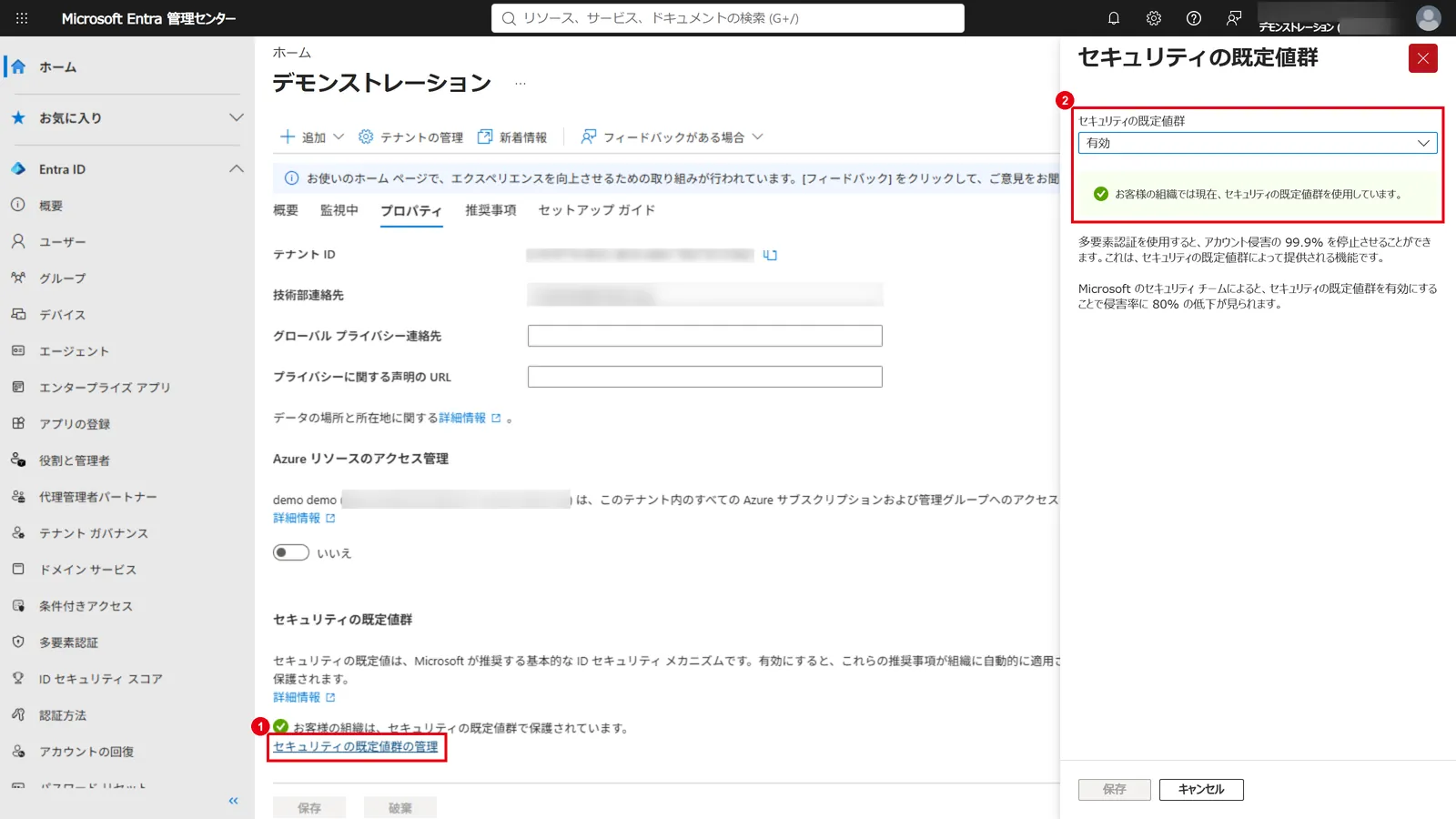The width and height of the screenshot is (1456, 819).
Task: Switch to the 概要 tab
Action: [286, 210]
